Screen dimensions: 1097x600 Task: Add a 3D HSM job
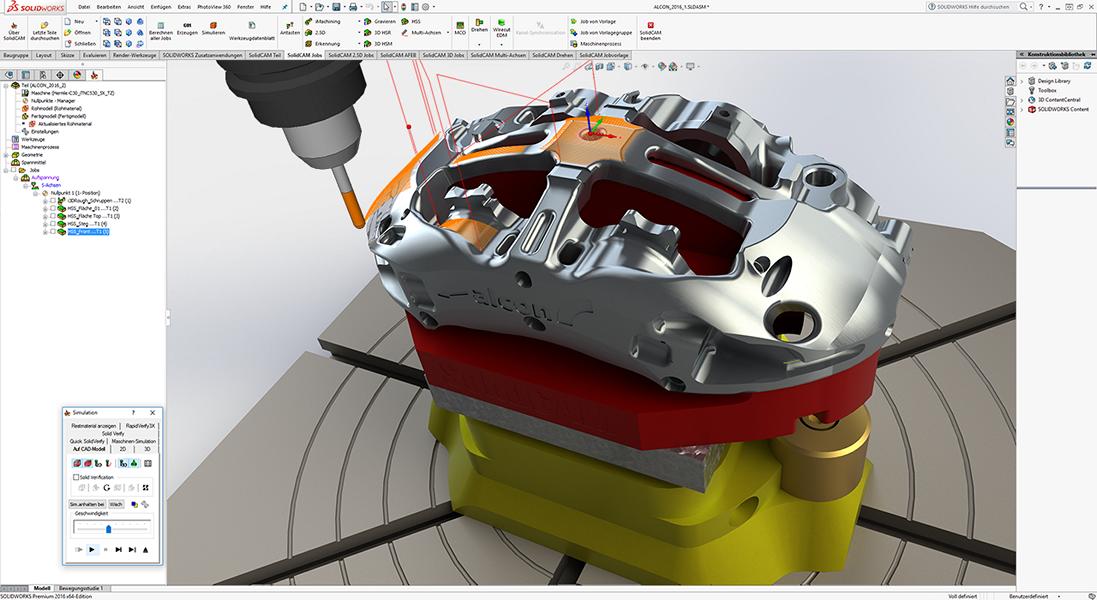point(378,43)
